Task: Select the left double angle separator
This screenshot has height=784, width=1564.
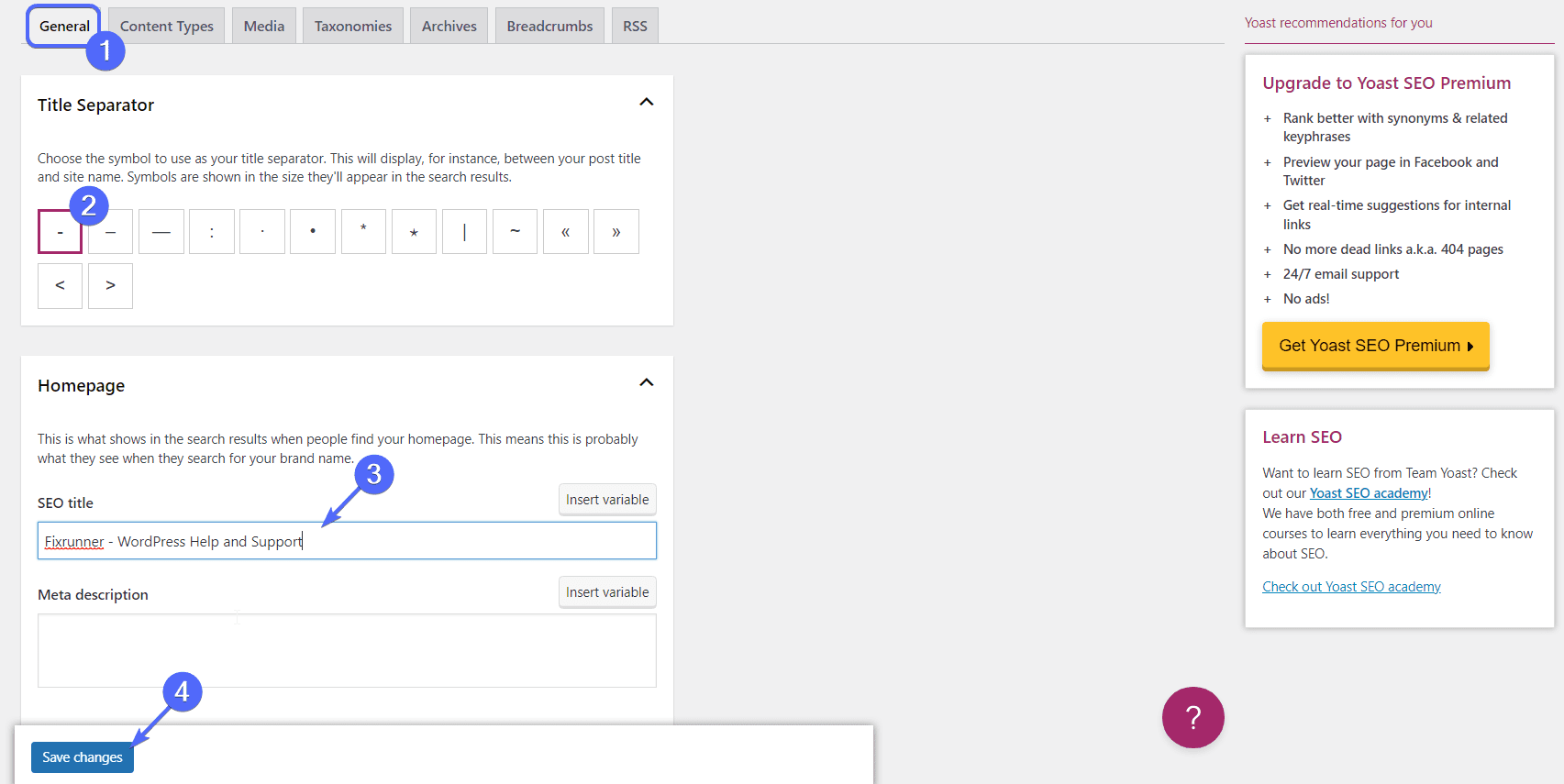Action: 566,232
